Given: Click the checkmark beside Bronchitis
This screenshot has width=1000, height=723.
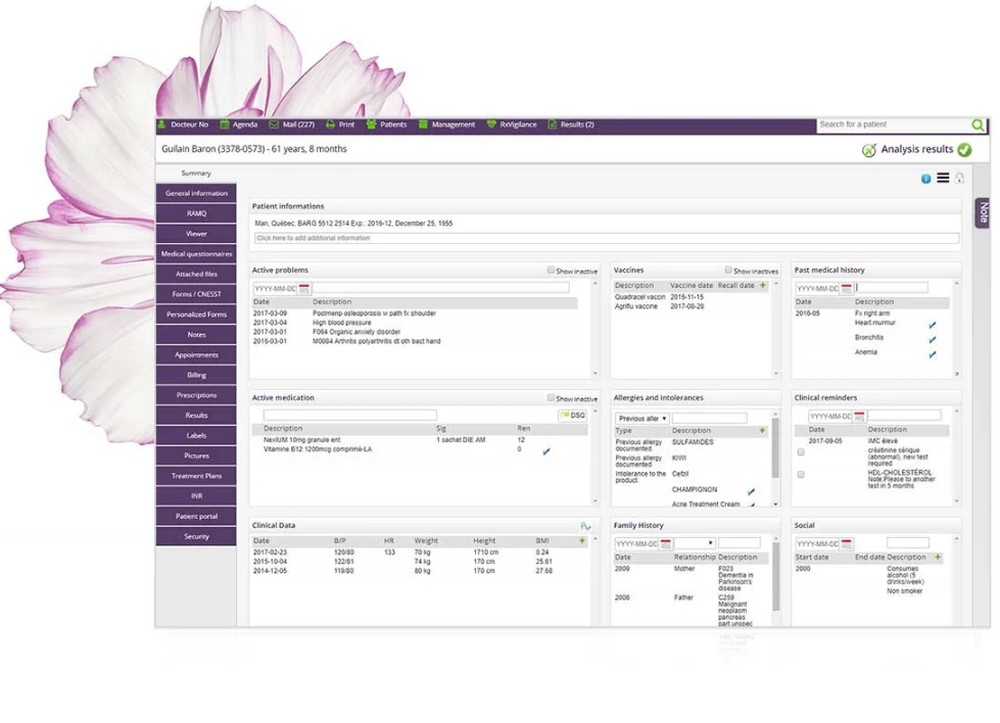Looking at the screenshot, I should coord(932,340).
